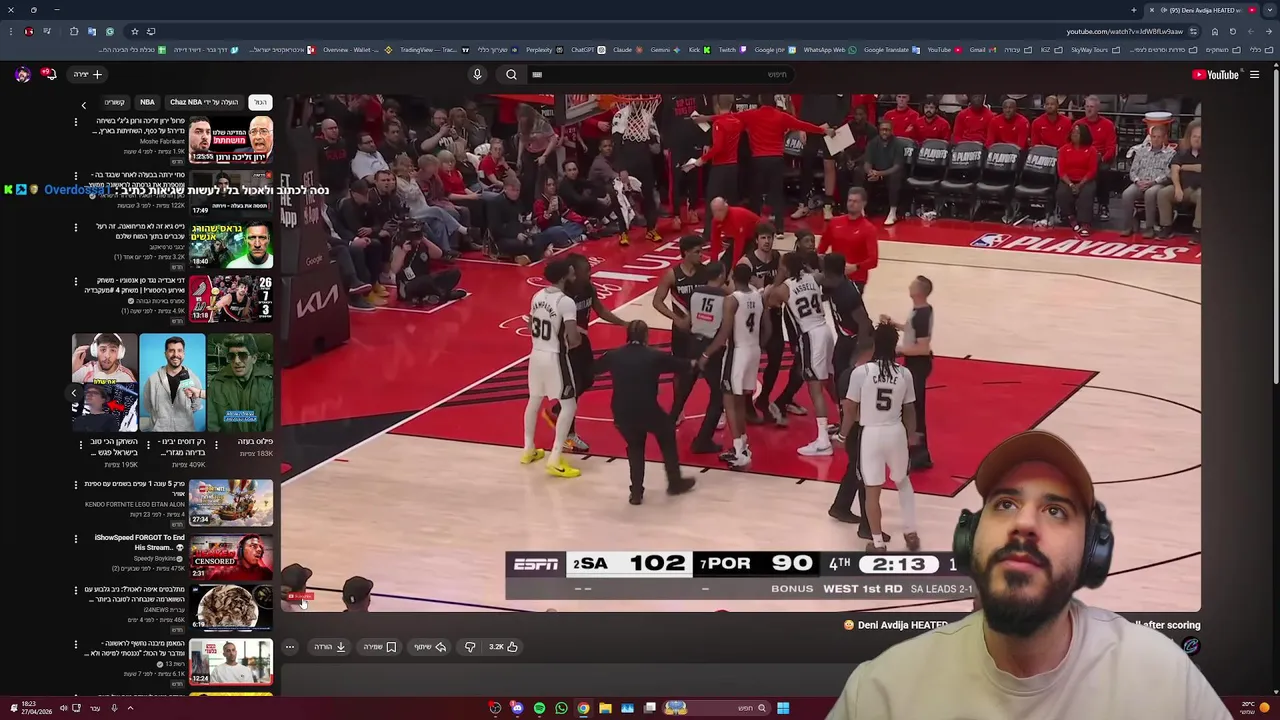Open the Gemini bookmark
Screen dimensions: 1280x720
coord(664,50)
